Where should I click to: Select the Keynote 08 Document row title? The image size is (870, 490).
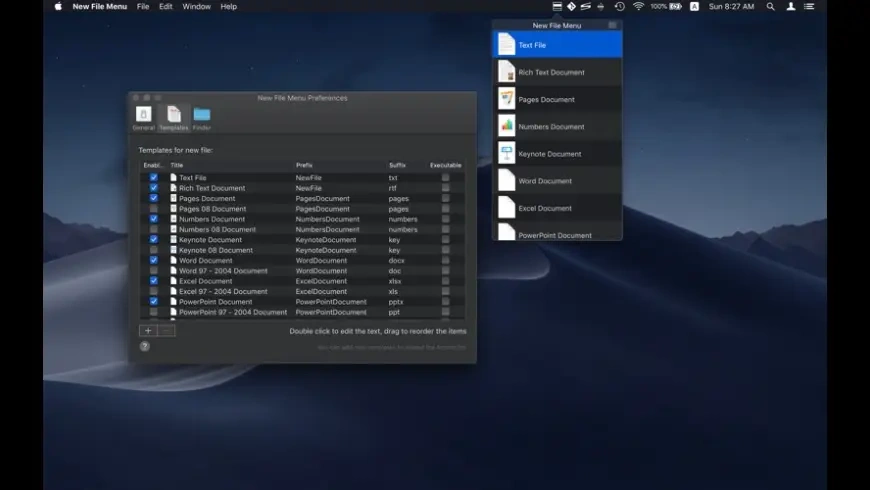[x=216, y=250]
